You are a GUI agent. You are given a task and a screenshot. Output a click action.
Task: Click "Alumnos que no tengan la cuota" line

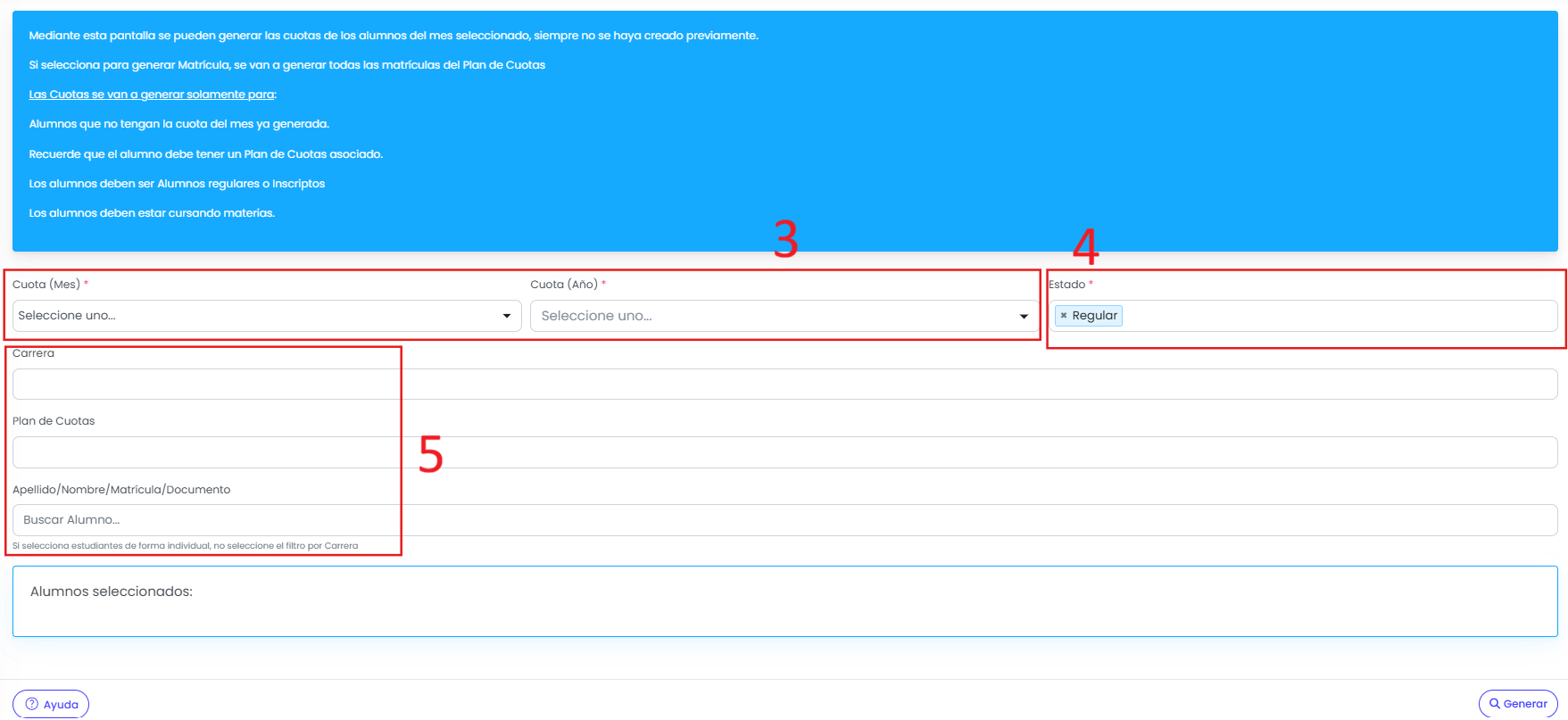(179, 124)
